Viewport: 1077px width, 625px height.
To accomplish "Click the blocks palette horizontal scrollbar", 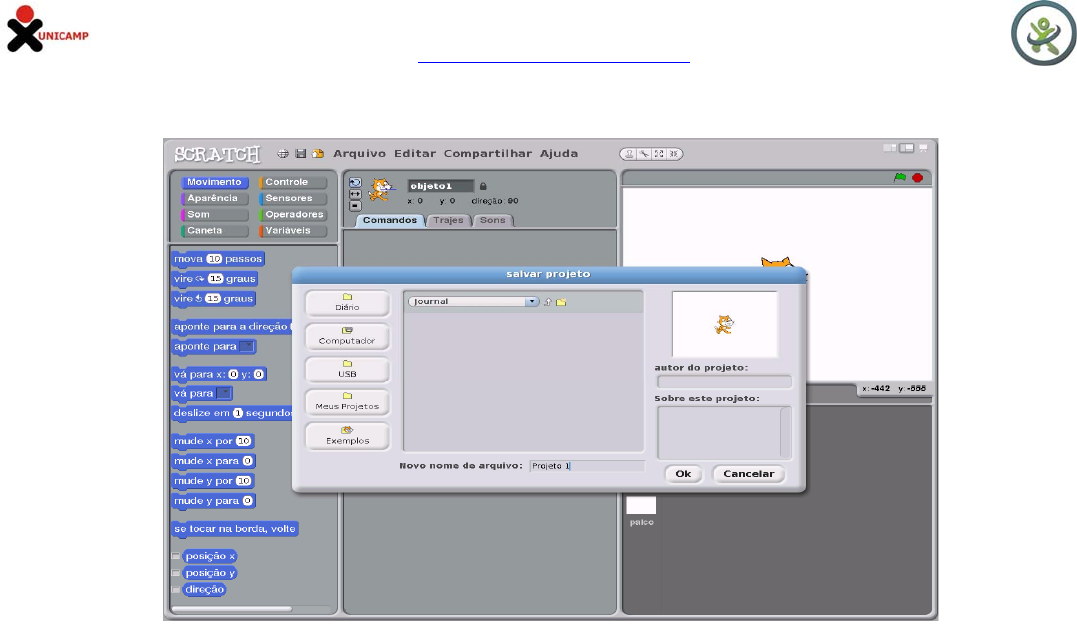I will pos(231,609).
